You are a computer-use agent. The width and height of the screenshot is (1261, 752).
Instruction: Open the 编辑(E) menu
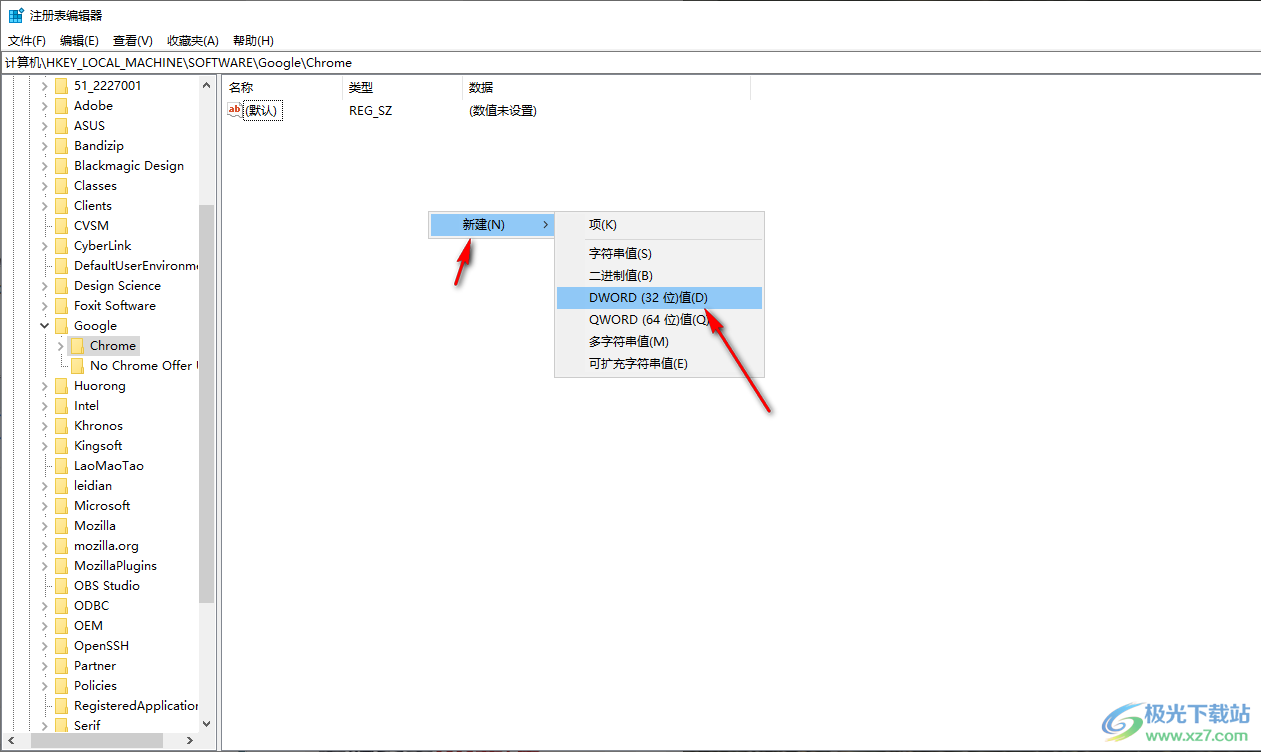pos(79,41)
